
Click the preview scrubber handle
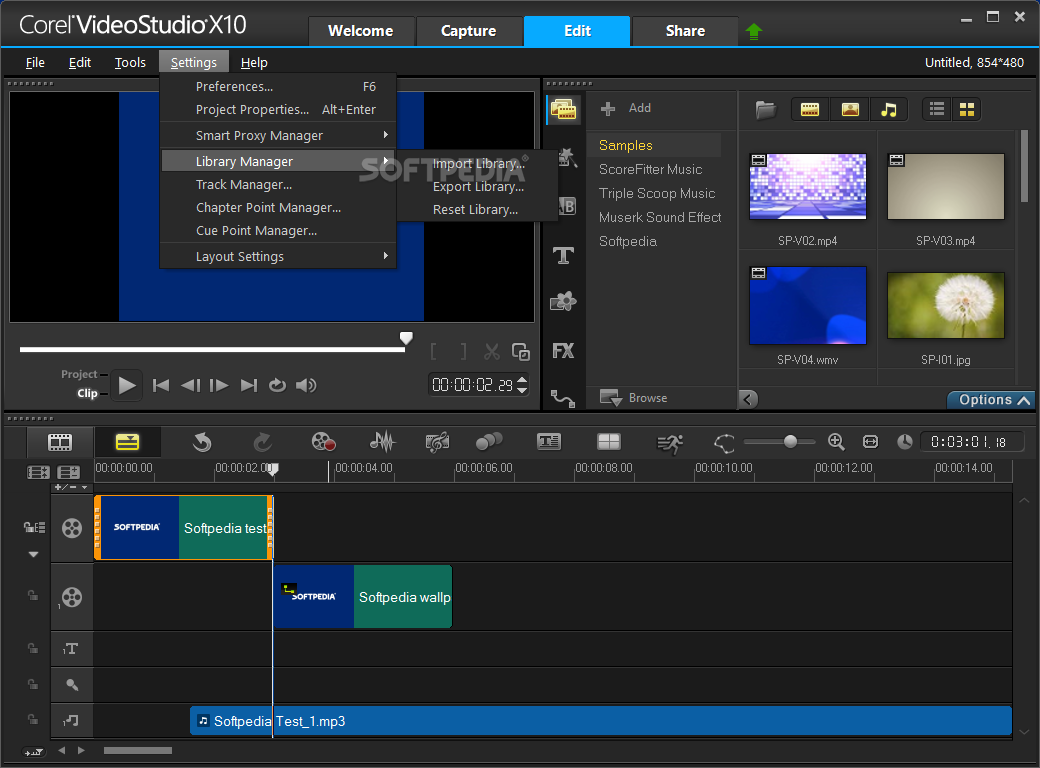(406, 338)
